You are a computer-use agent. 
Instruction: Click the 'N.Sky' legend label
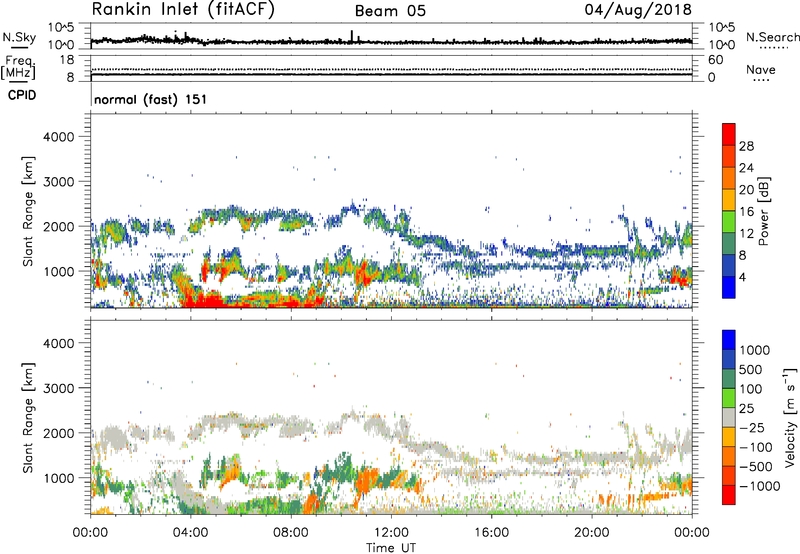(x=19, y=37)
